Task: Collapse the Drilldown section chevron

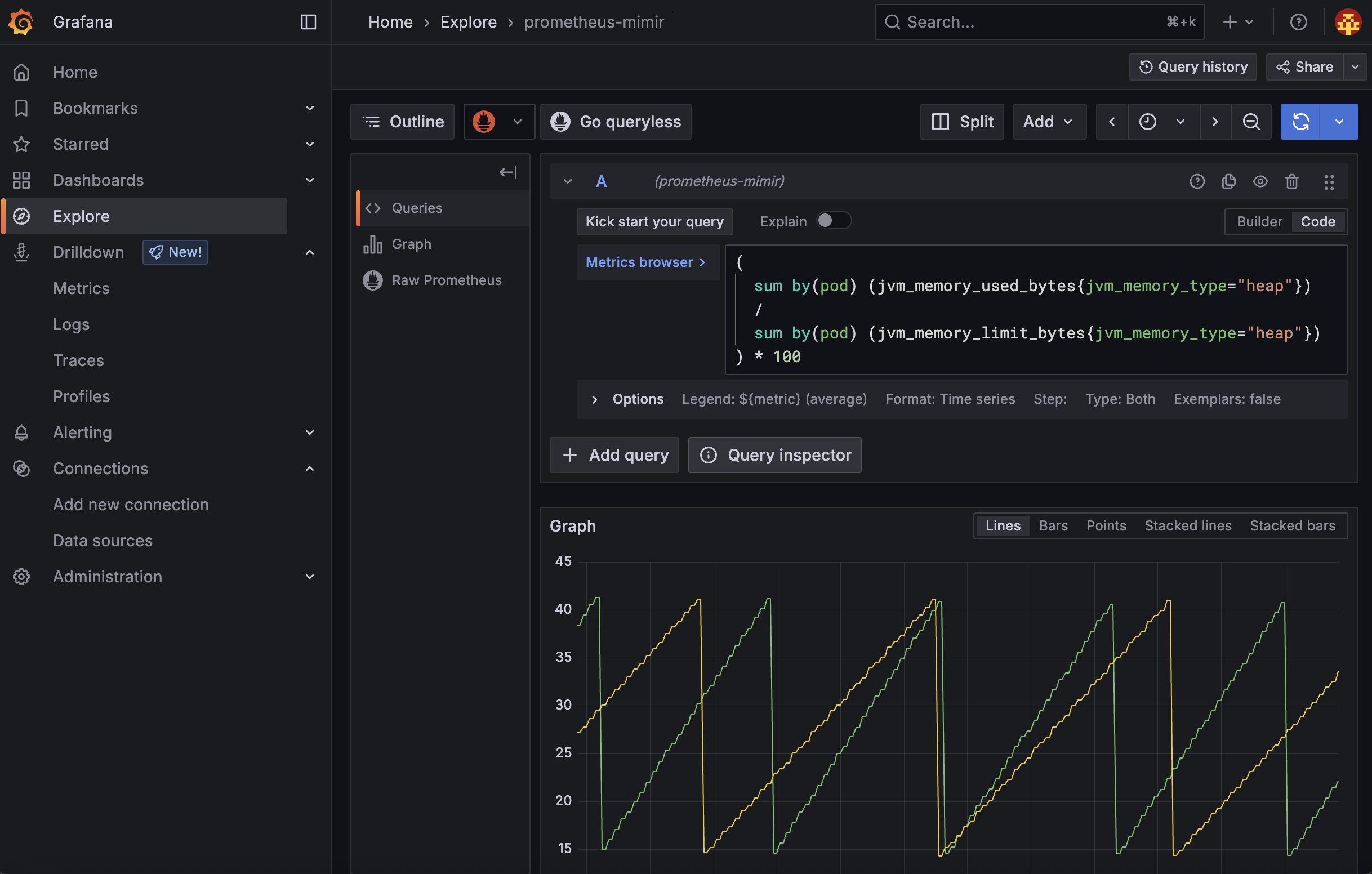Action: tap(309, 252)
